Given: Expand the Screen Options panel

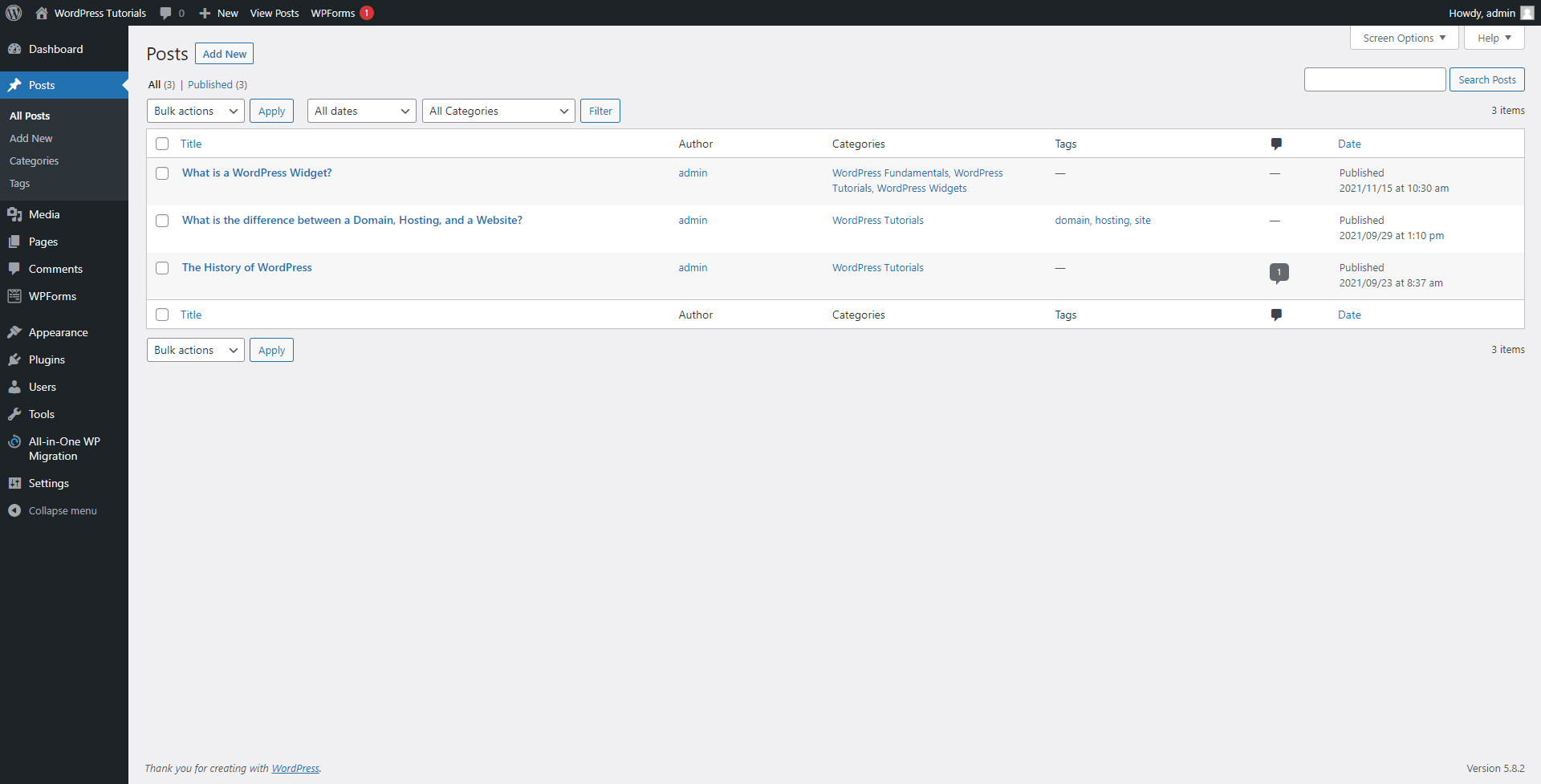Looking at the screenshot, I should point(1405,38).
